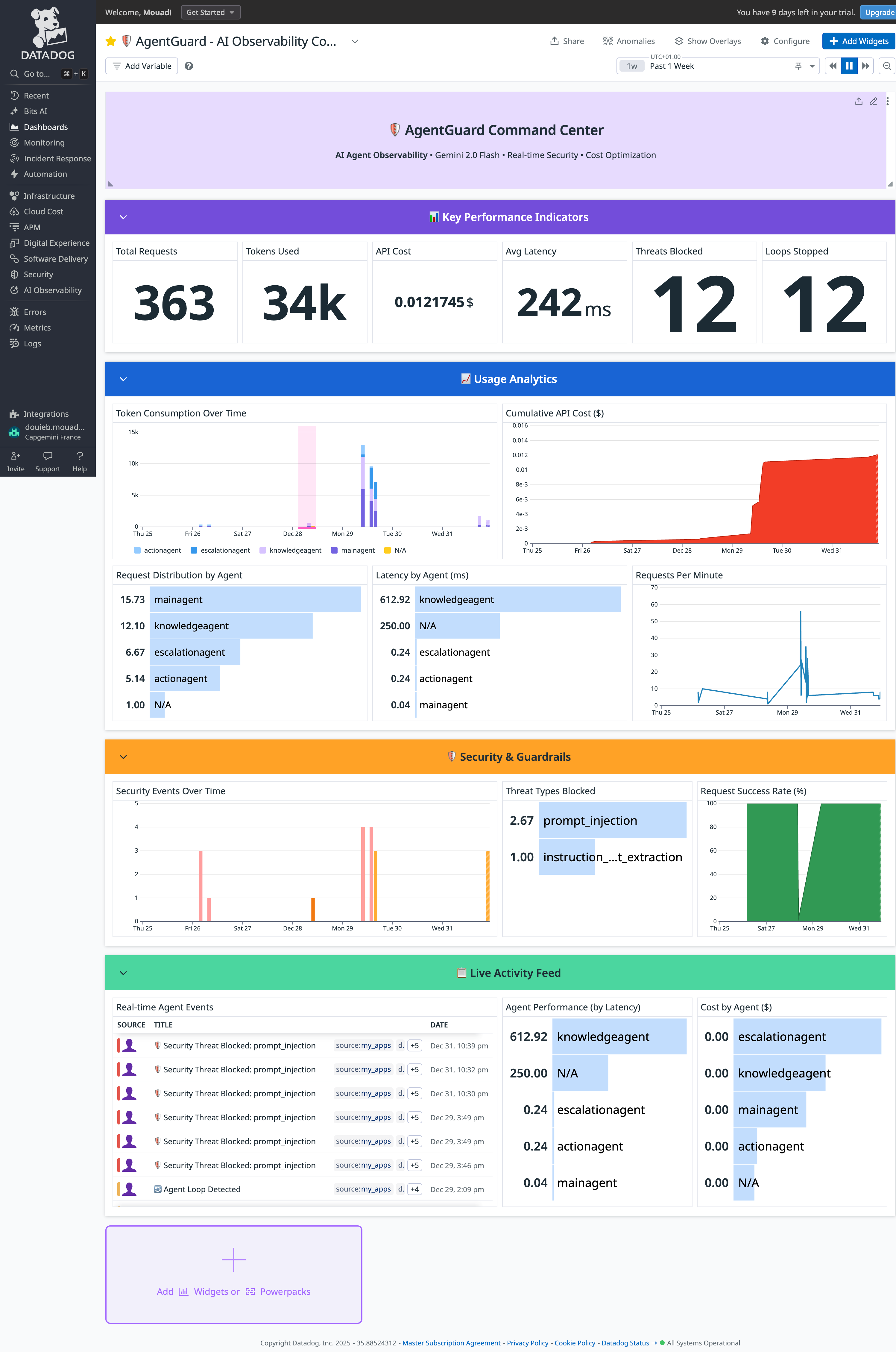Open AI Observability in the sidebar menu
896x1352 pixels.
point(52,290)
